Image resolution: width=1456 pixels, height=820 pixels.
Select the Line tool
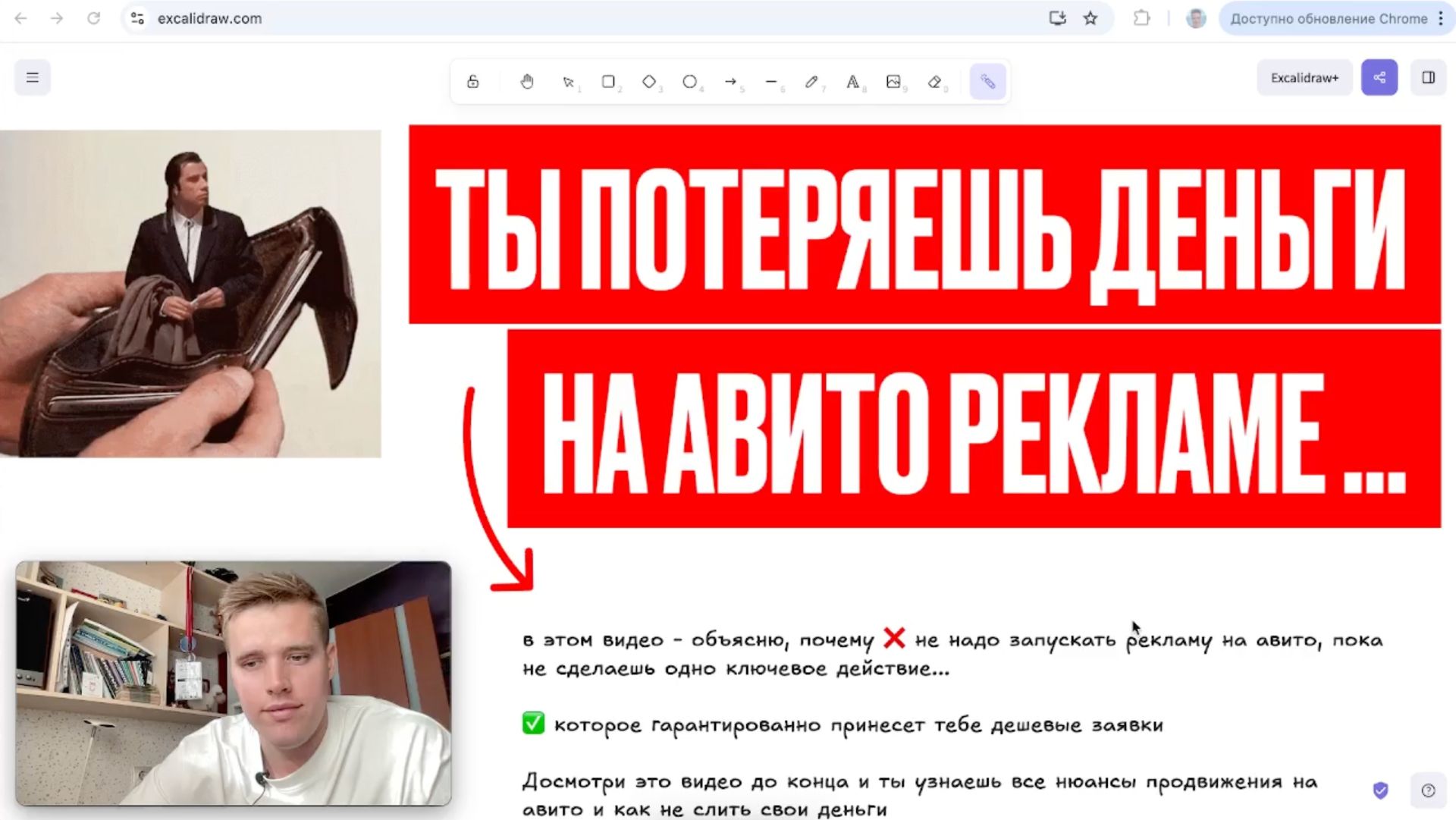coord(772,81)
